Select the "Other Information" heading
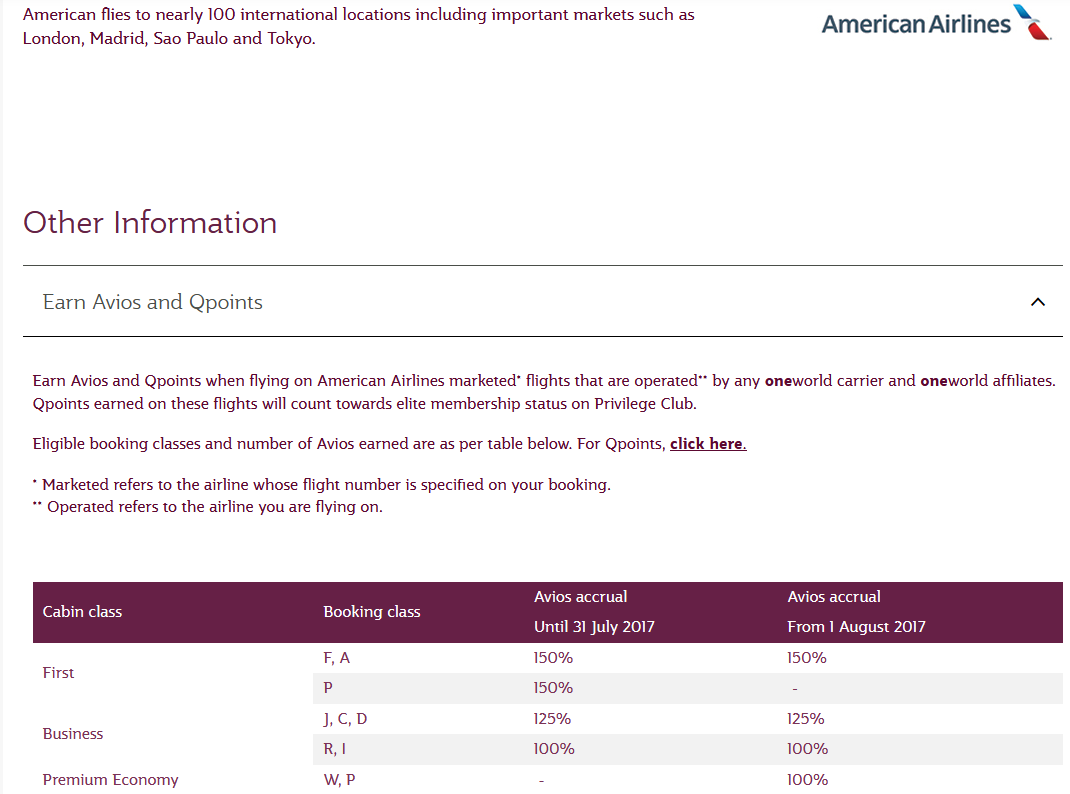 [x=150, y=222]
